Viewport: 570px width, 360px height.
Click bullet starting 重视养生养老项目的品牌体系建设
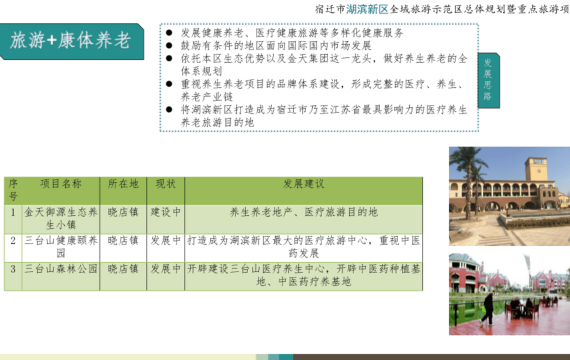click(323, 91)
